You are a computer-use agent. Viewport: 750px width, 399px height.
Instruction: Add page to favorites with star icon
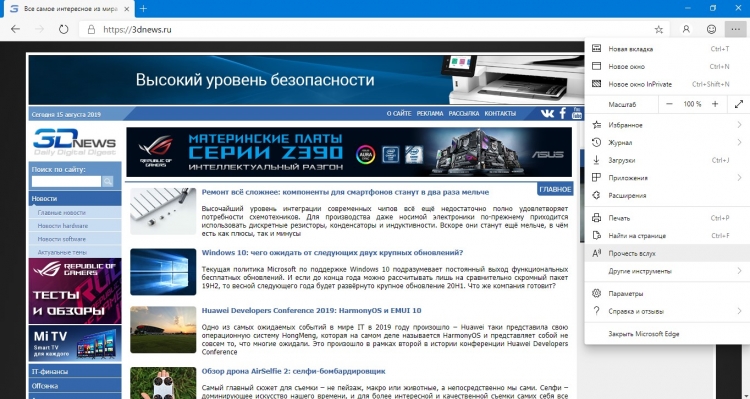tap(659, 30)
